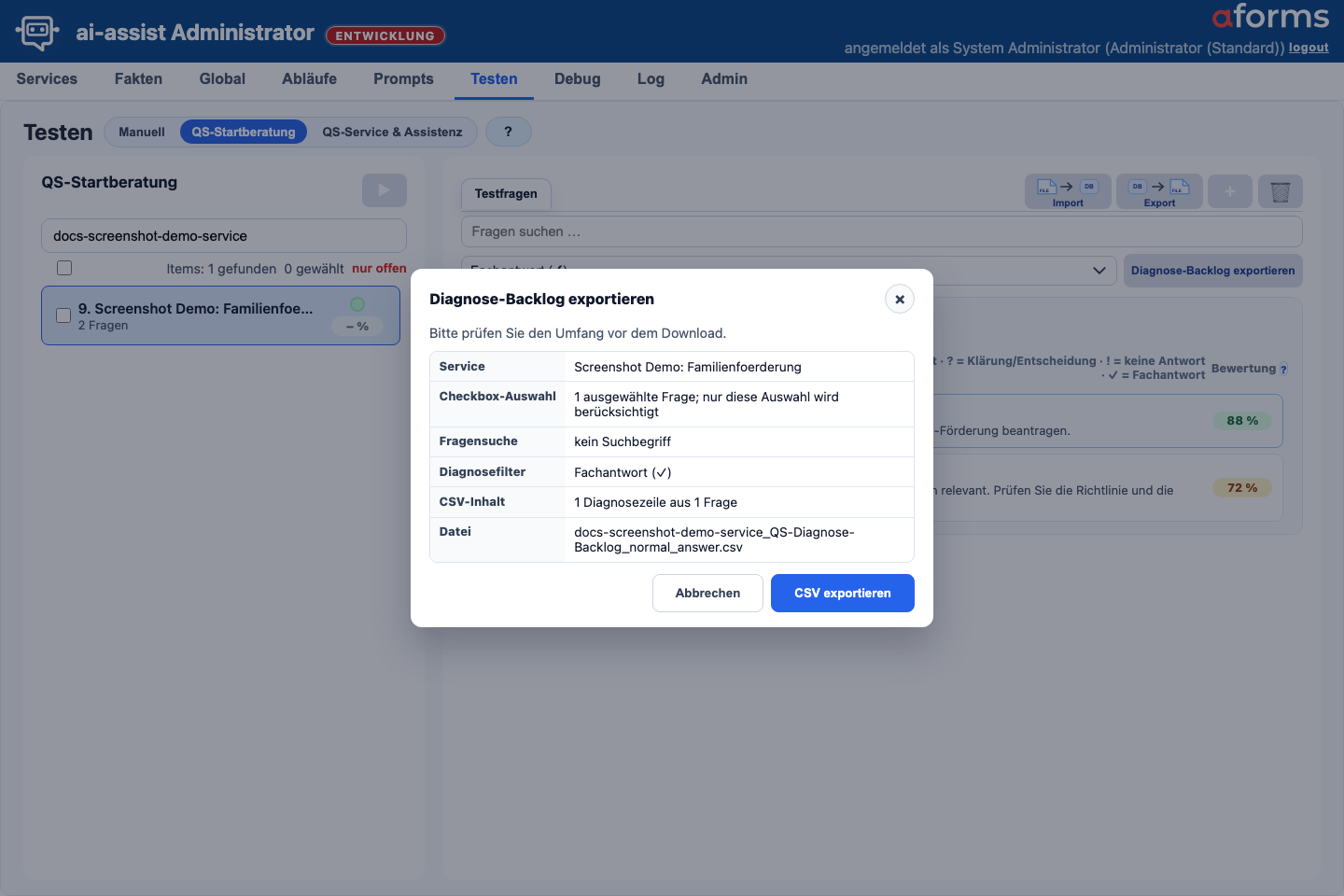
Task: Click the Export DB-to-file icon
Action: click(1159, 191)
